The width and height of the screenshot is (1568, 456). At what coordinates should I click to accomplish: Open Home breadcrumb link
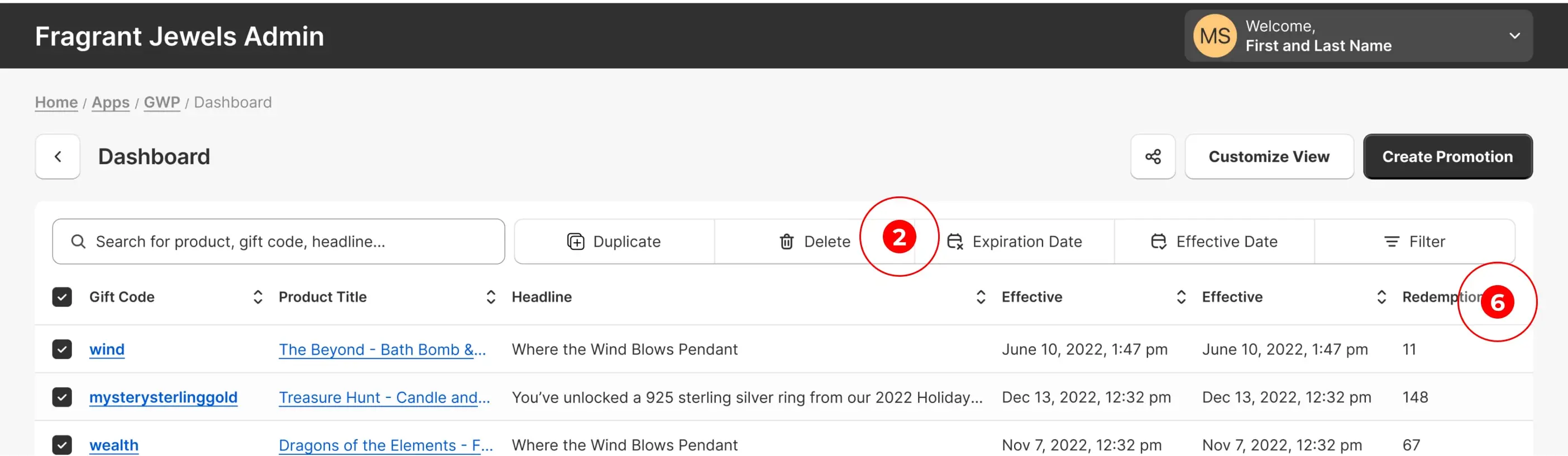click(x=56, y=102)
